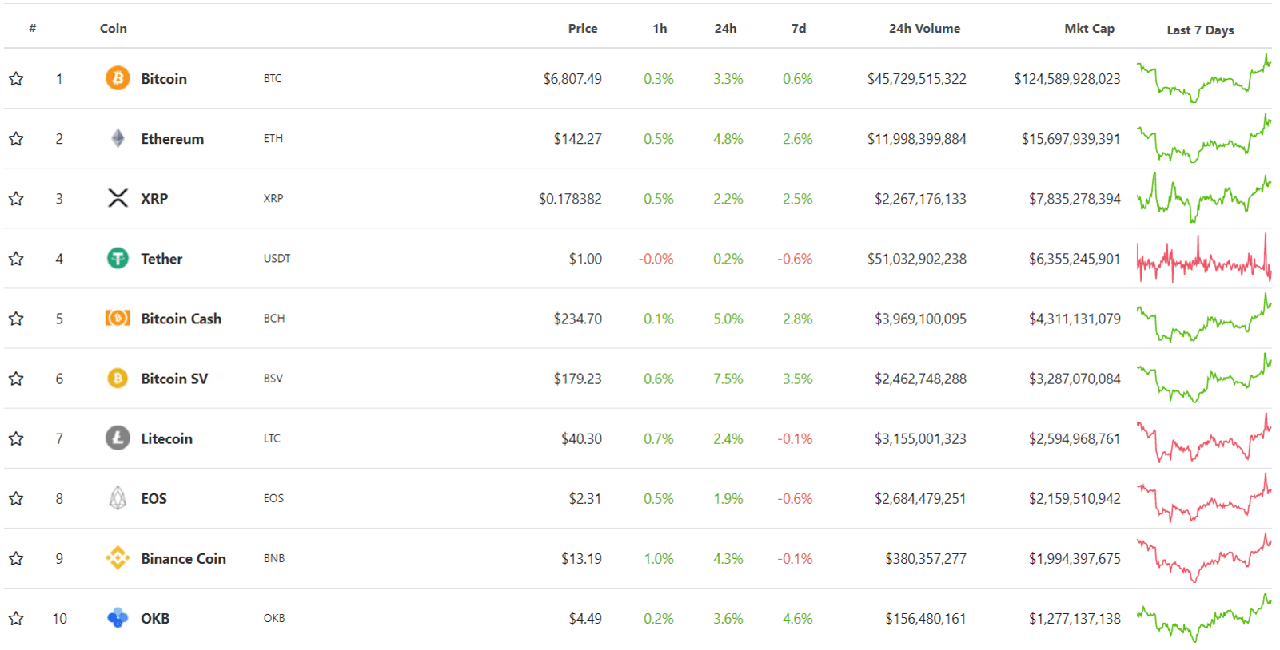The image size is (1280, 650).
Task: Open the XRP coin name link
Action: point(154,199)
